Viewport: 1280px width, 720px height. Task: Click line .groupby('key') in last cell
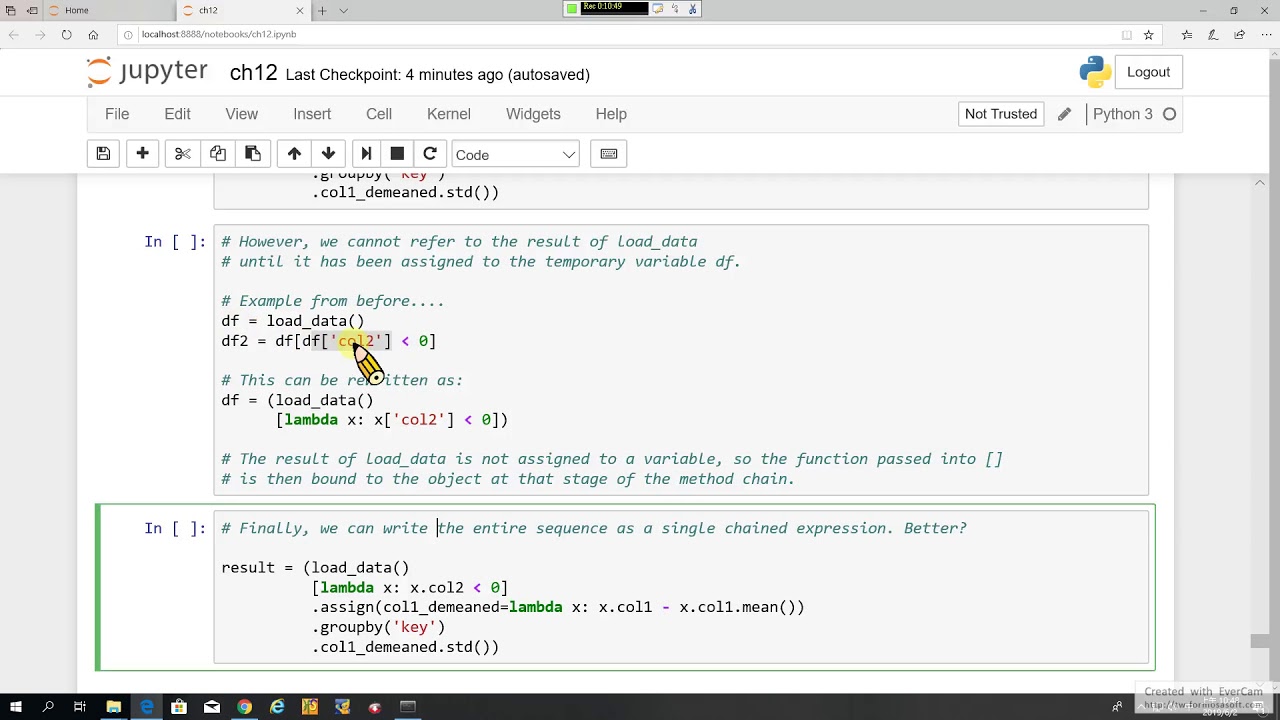(379, 627)
